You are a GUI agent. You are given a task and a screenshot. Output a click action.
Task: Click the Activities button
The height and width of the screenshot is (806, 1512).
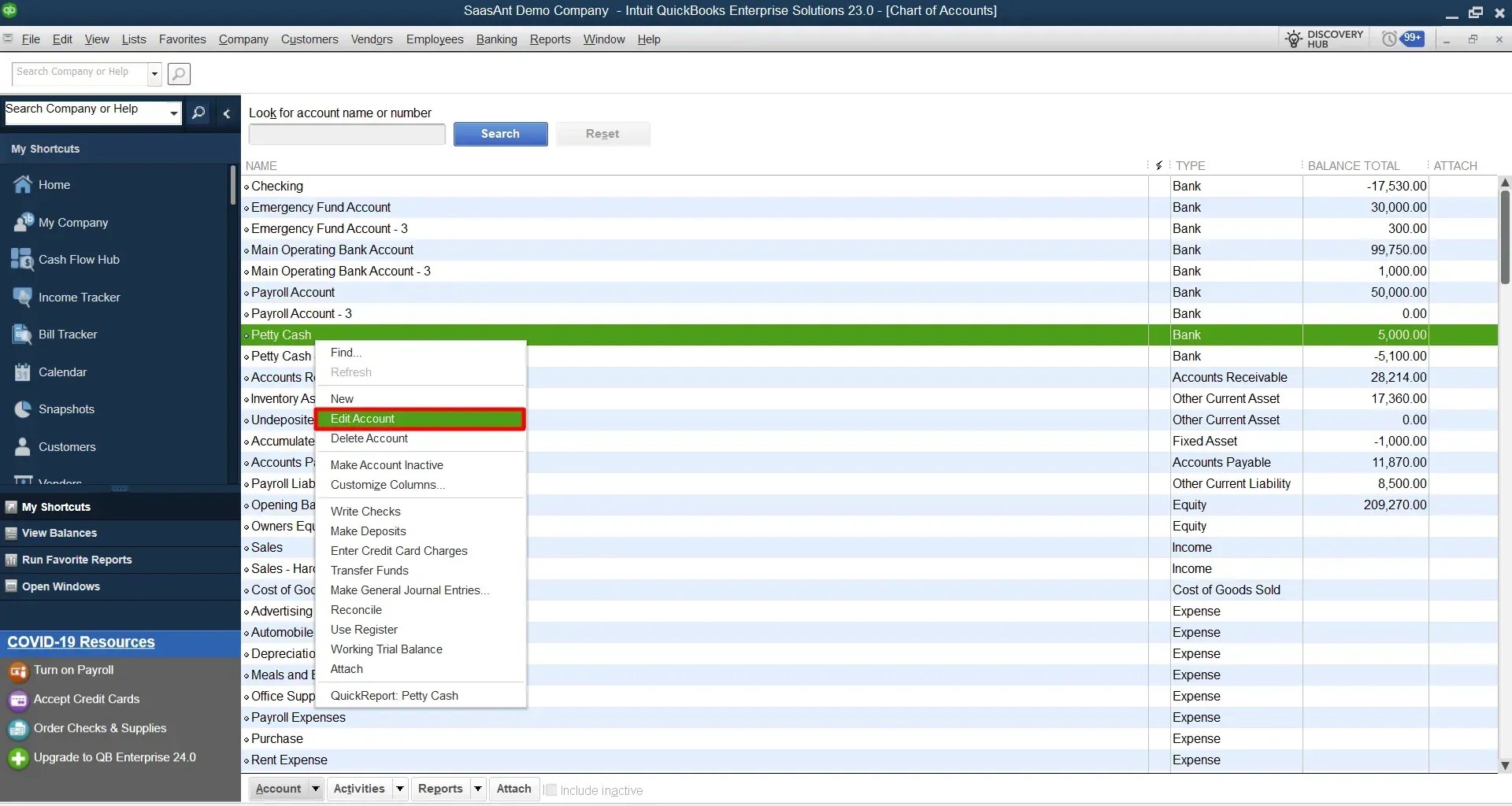coord(359,789)
